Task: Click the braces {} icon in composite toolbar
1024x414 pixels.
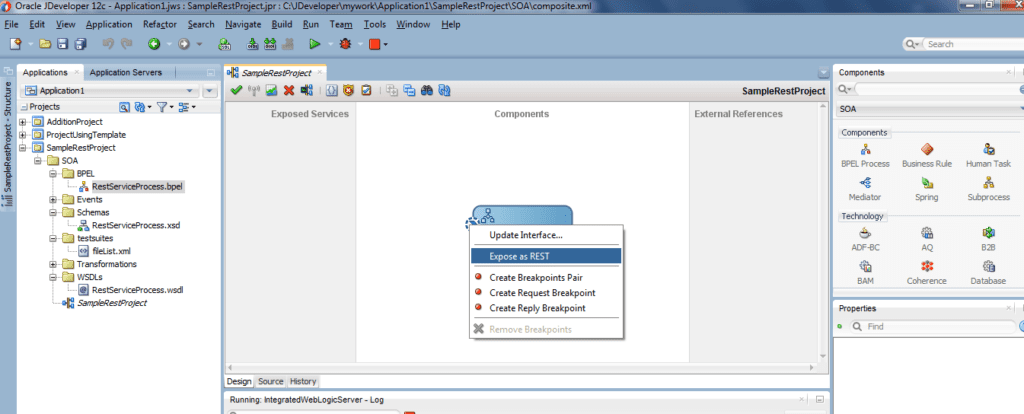Action: coord(331,91)
